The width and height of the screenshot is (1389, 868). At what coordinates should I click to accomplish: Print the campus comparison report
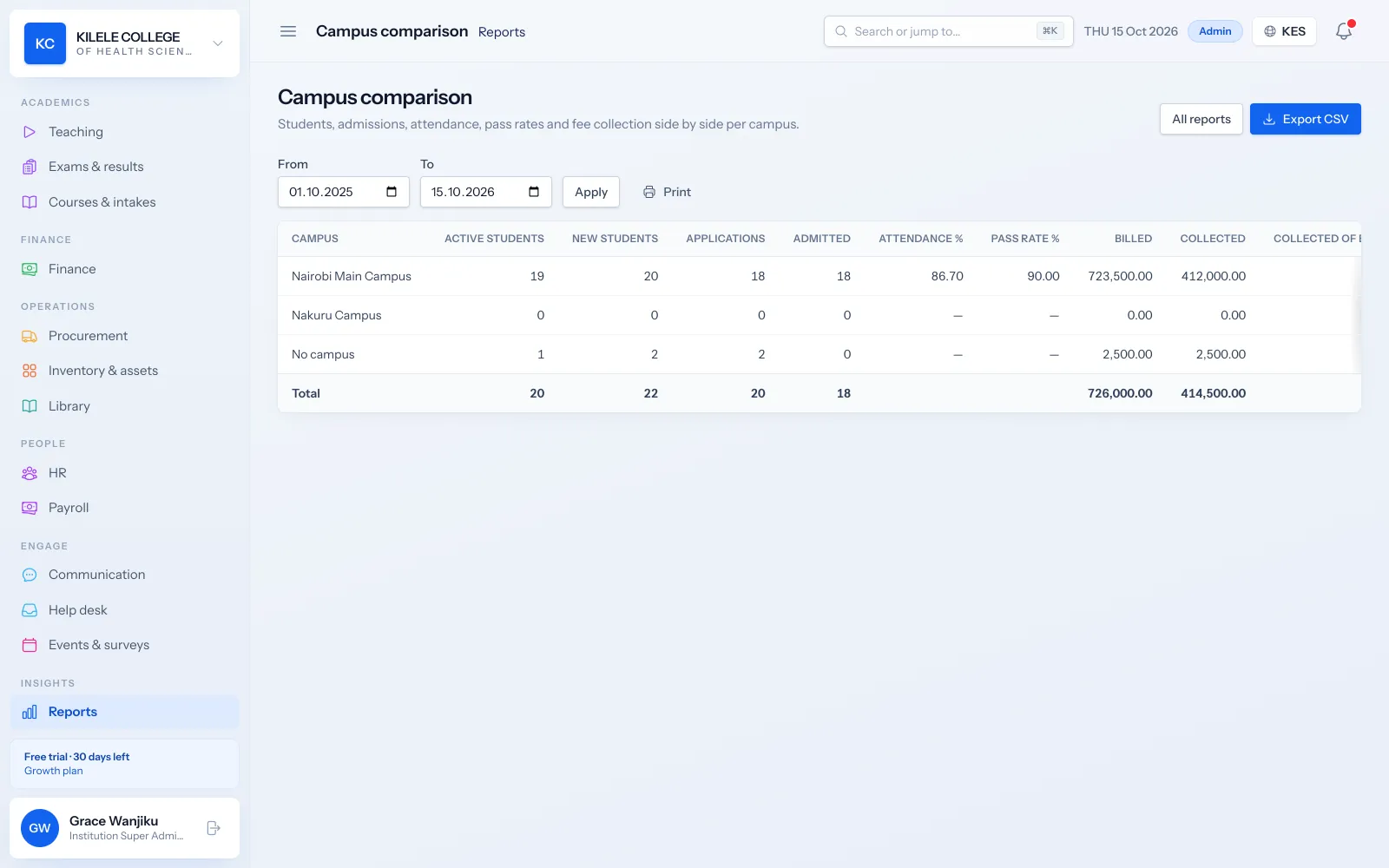coord(667,192)
